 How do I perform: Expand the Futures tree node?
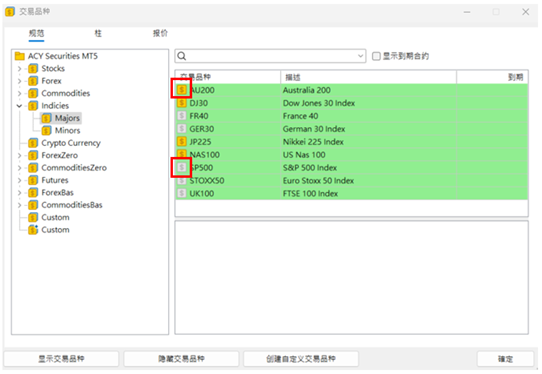pyautogui.click(x=19, y=180)
